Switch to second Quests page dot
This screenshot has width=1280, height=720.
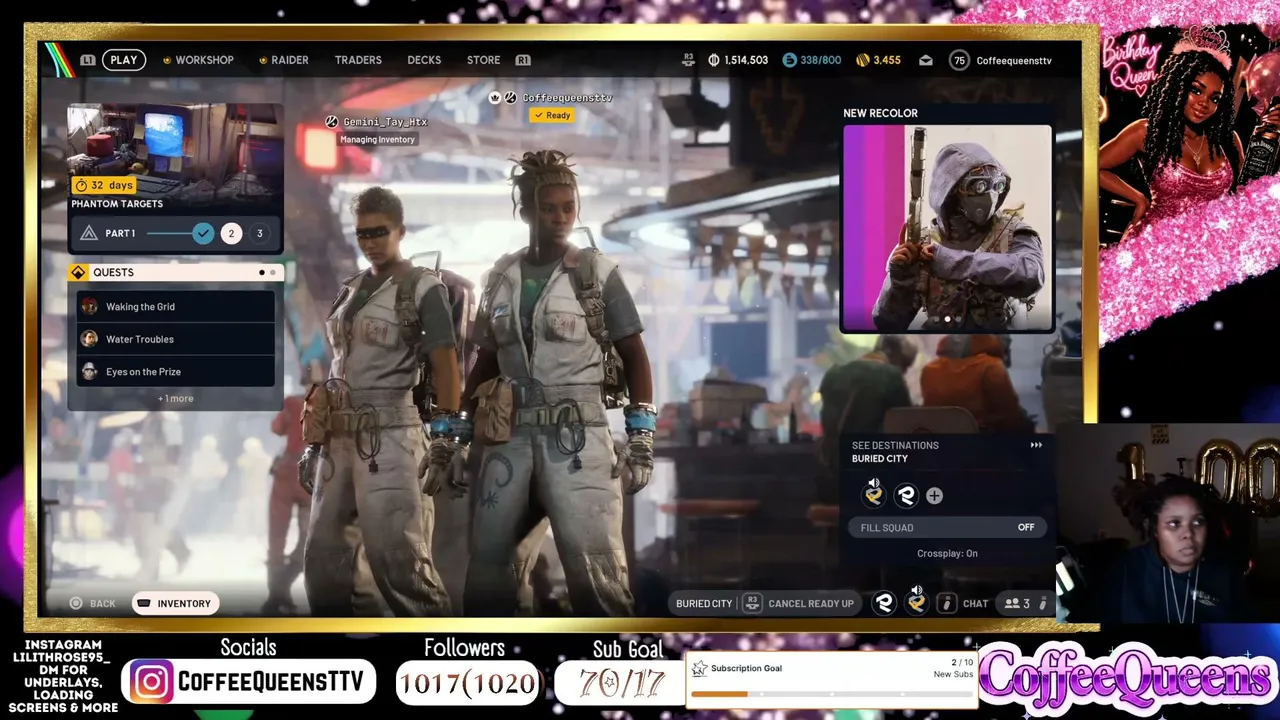click(x=272, y=272)
